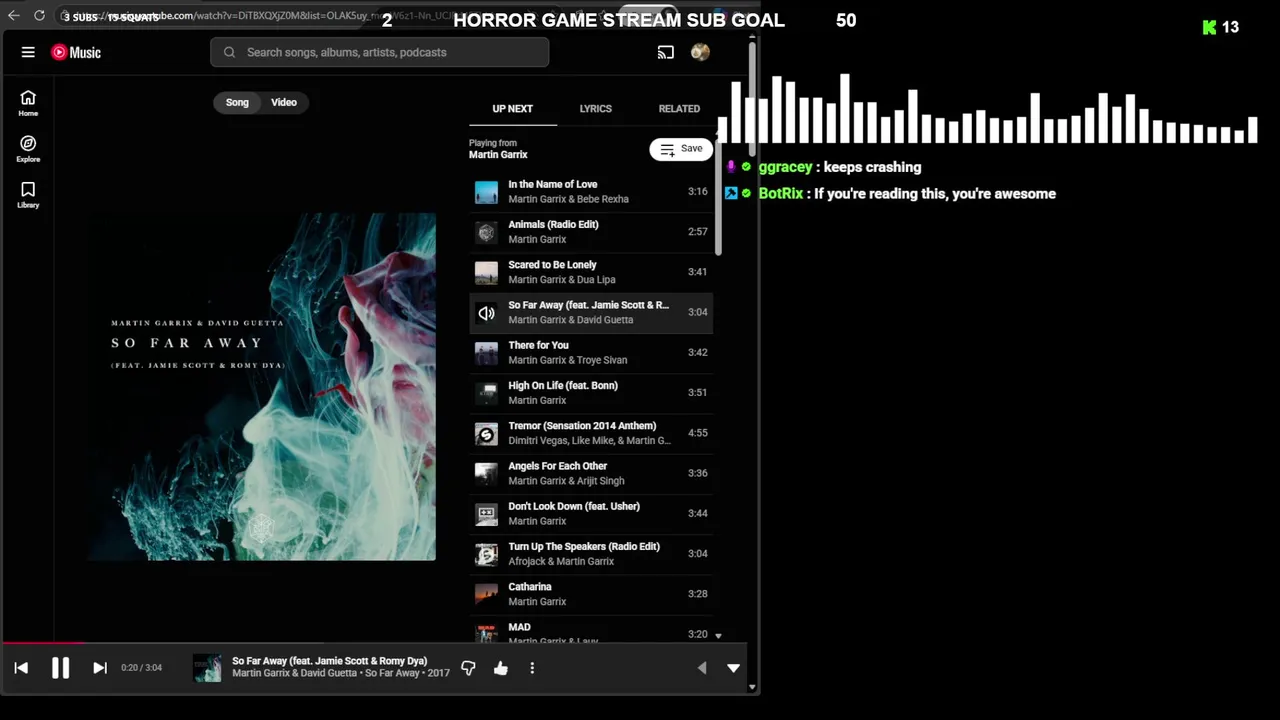Play High On Life (feat. Bonn)

592,393
